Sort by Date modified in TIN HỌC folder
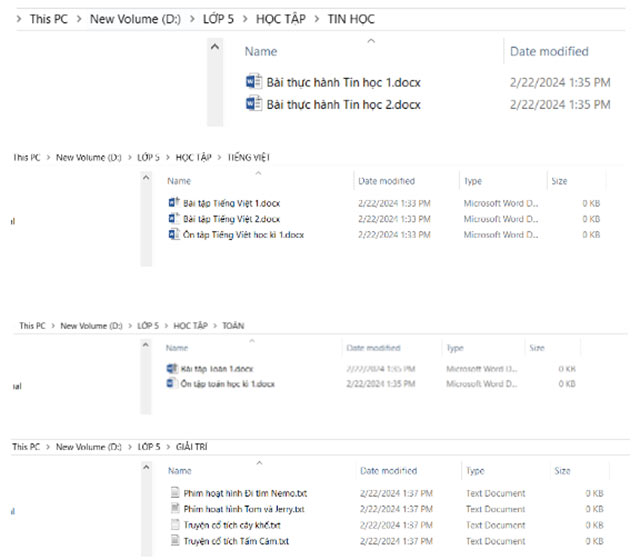The height and width of the screenshot is (560, 640). (x=549, y=51)
